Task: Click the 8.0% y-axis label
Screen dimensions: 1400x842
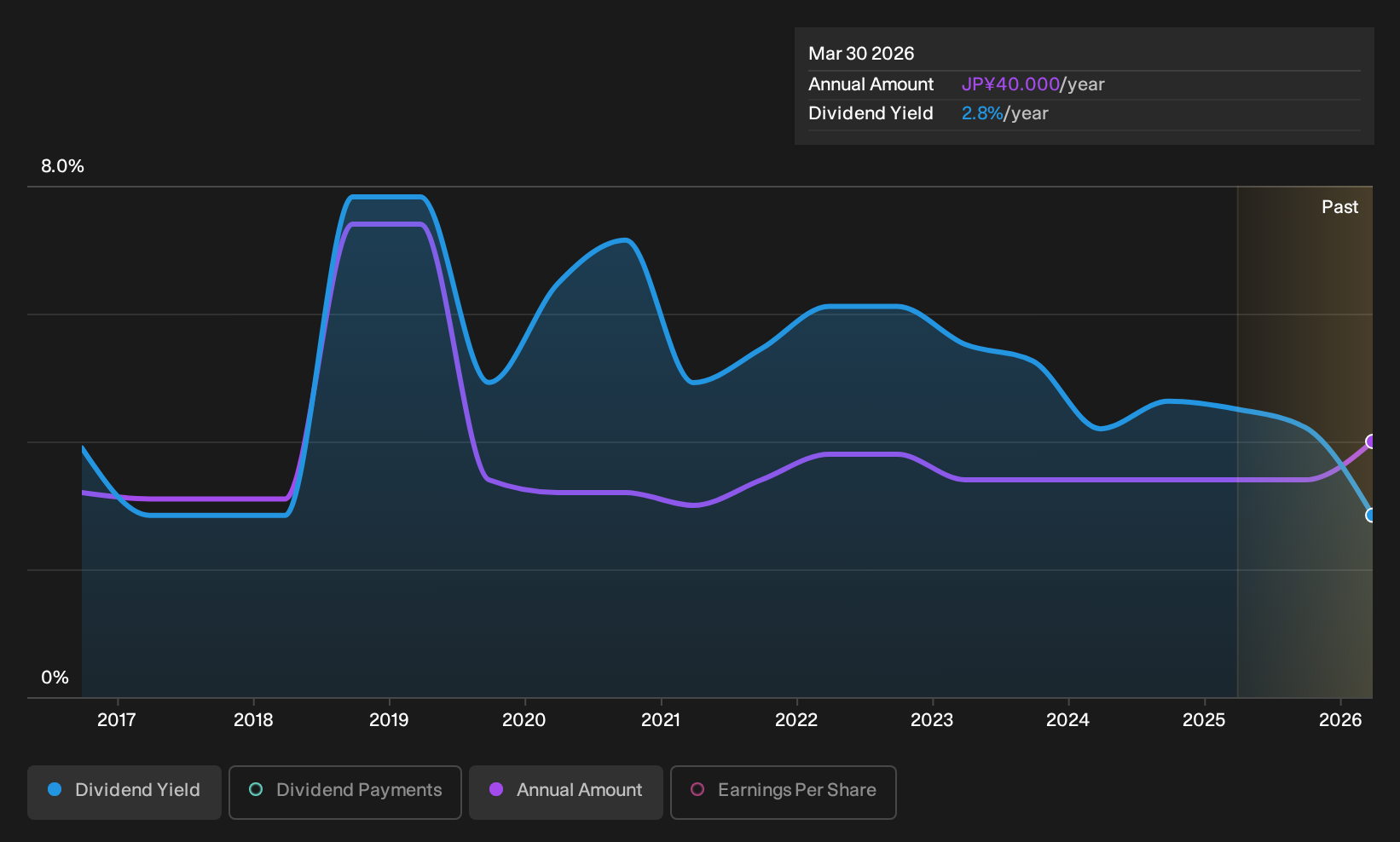Action: [x=62, y=166]
